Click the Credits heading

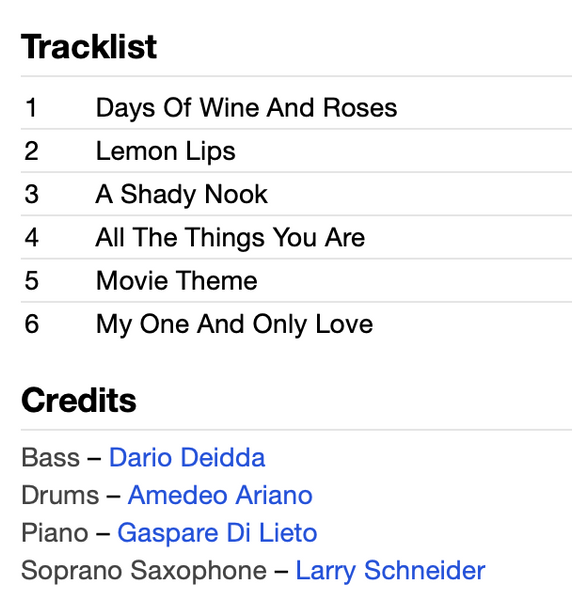pyautogui.click(x=78, y=400)
